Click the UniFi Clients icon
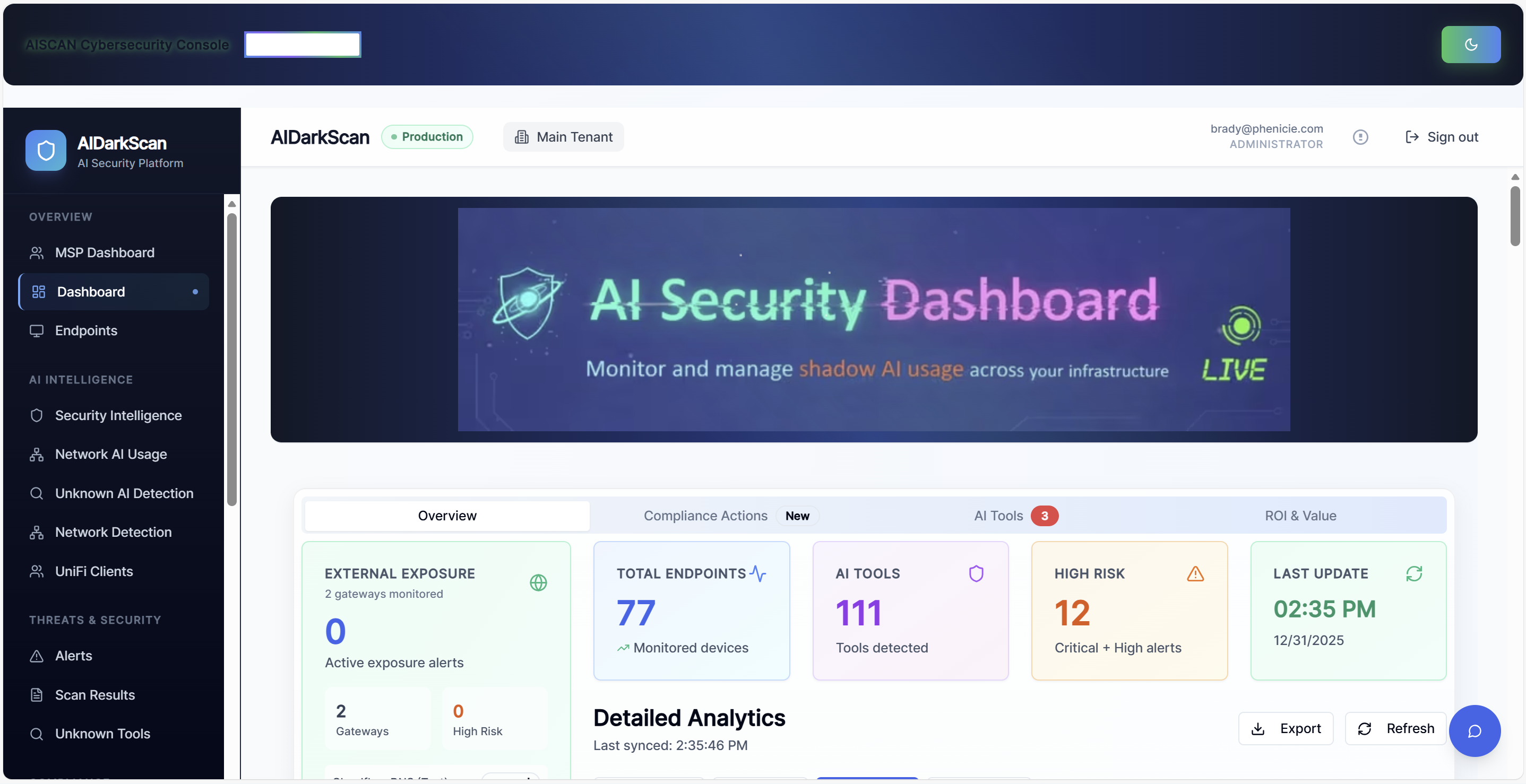 pyautogui.click(x=37, y=571)
